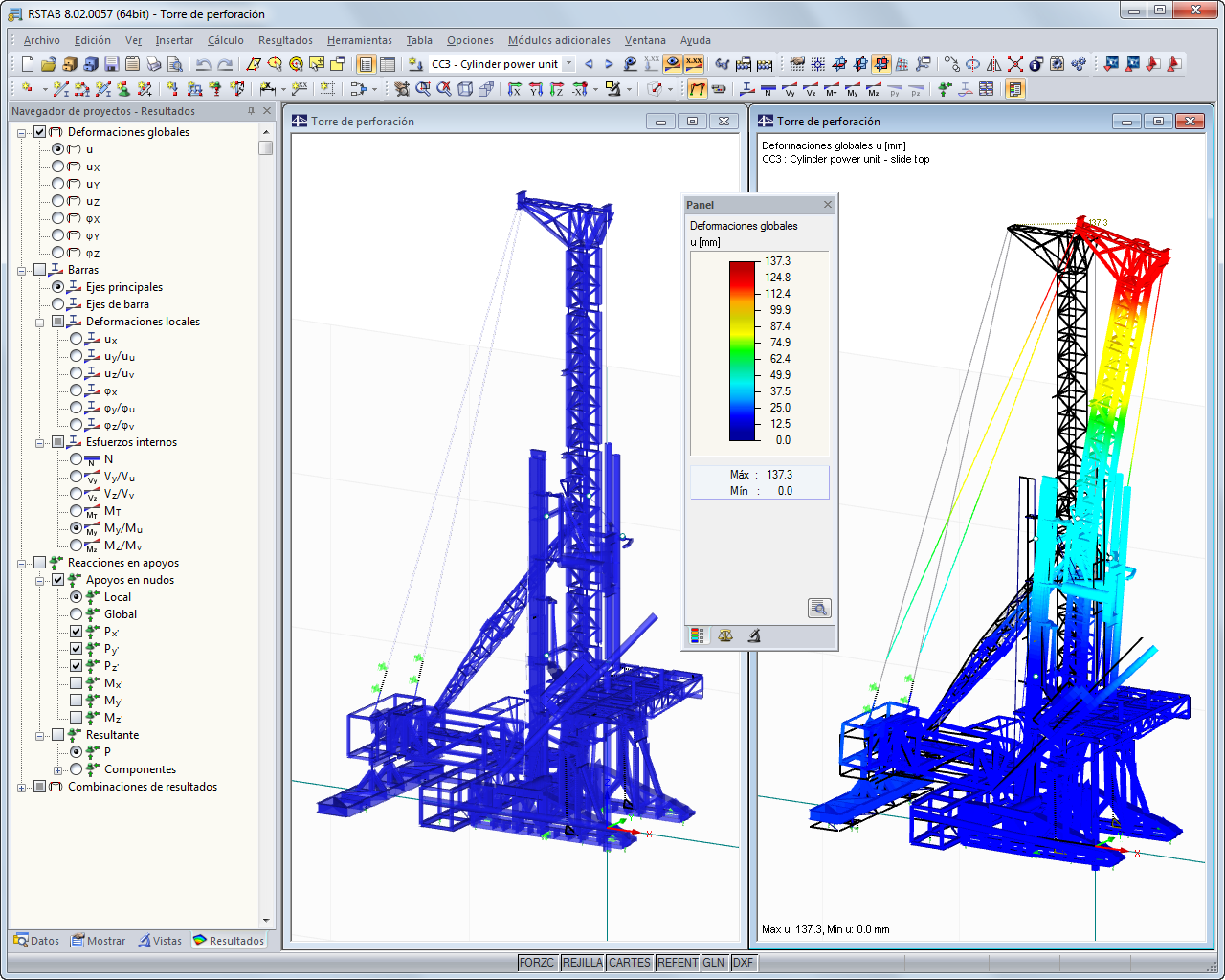Select the uX deformation radio button
Viewport: 1225px width, 980px height.
click(x=58, y=167)
